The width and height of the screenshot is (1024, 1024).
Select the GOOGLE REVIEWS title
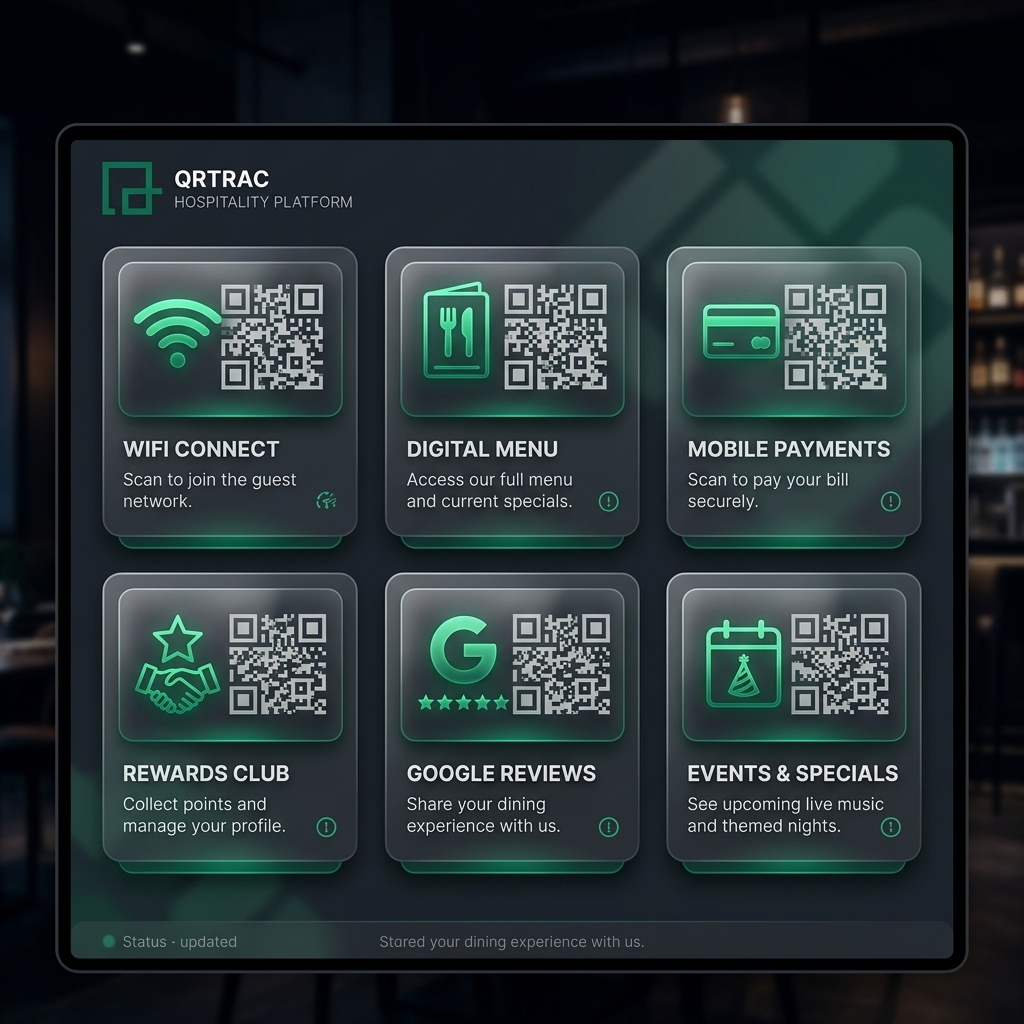pos(501,773)
